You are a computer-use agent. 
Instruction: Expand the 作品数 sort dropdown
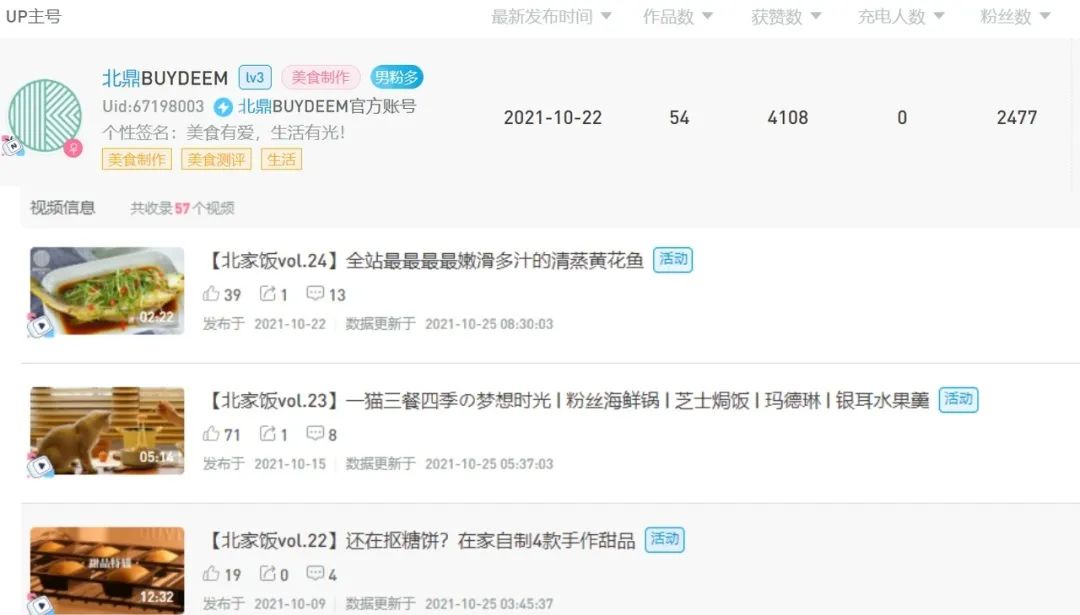coord(678,16)
